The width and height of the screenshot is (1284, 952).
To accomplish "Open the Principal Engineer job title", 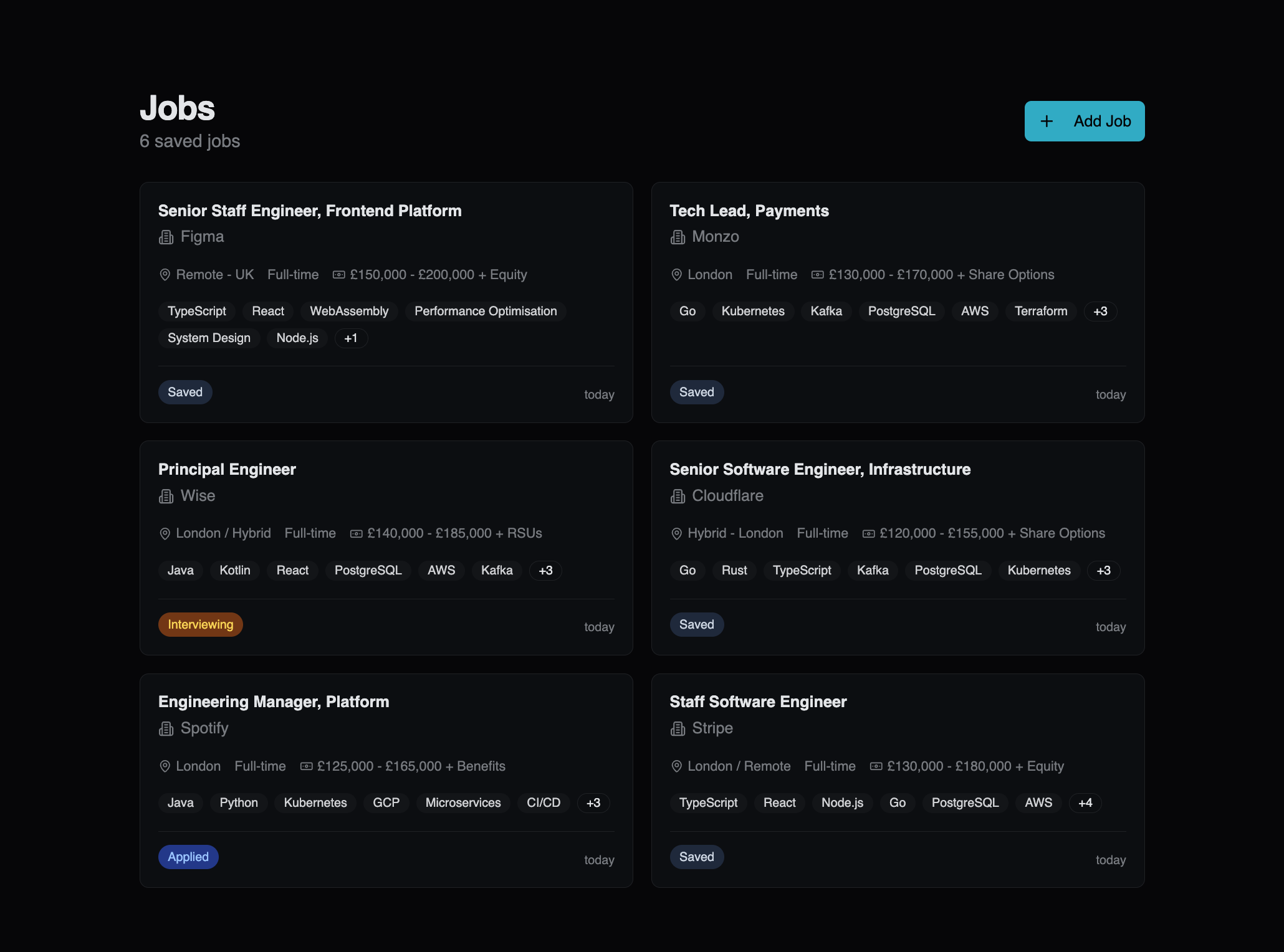I will pos(227,469).
